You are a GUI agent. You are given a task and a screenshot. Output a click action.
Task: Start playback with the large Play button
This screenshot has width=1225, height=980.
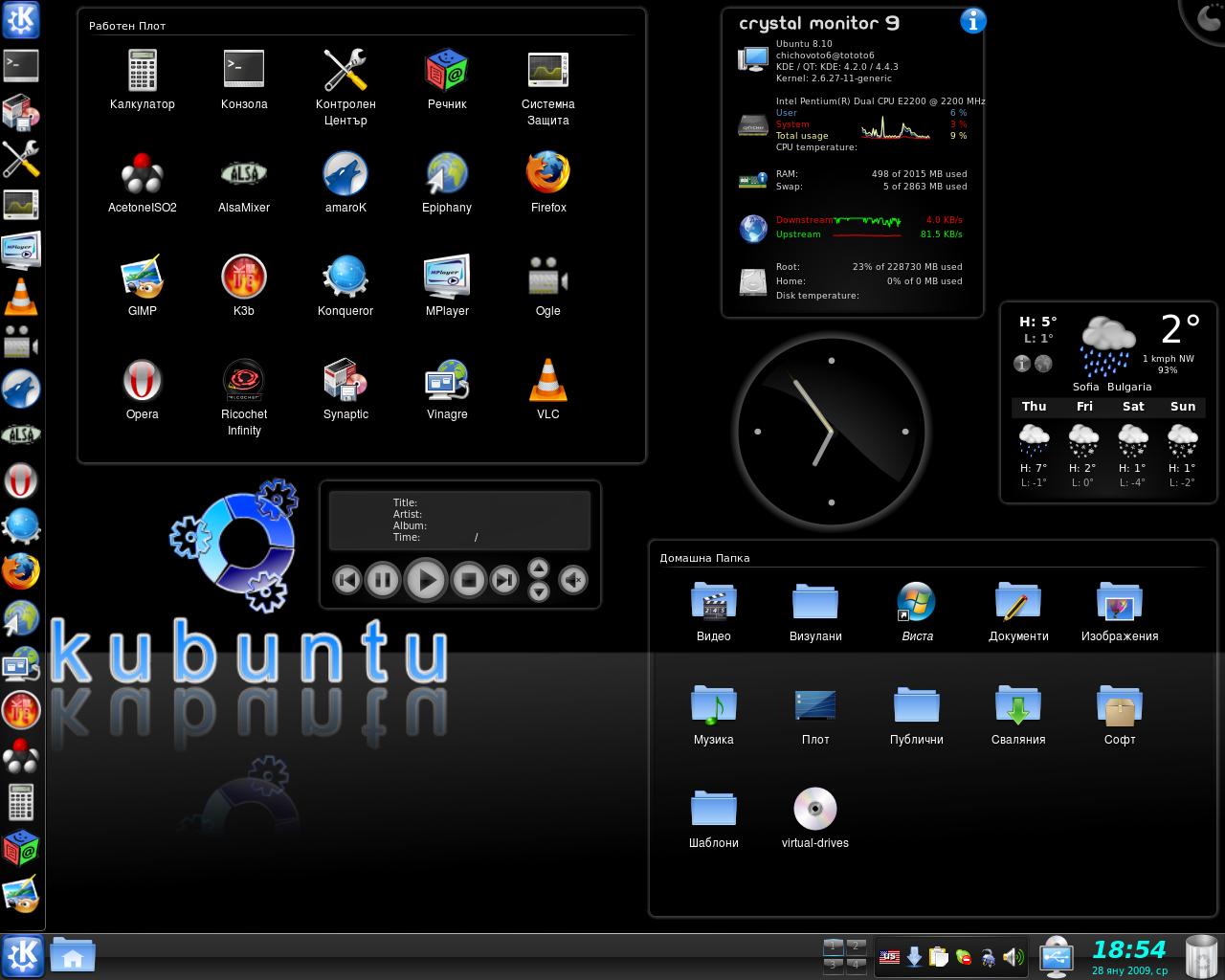426,579
